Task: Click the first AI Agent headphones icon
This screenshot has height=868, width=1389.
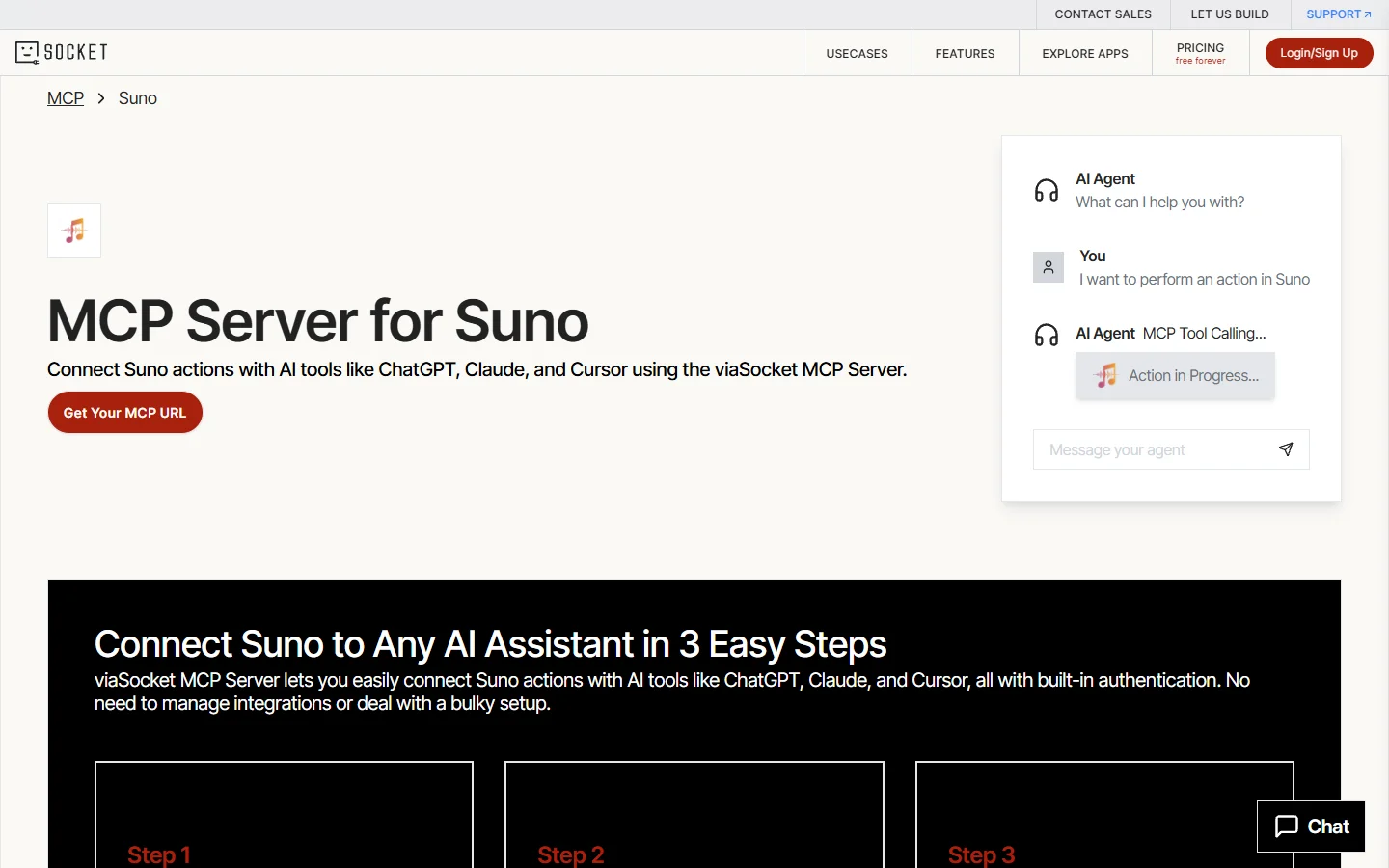Action: [1047, 190]
